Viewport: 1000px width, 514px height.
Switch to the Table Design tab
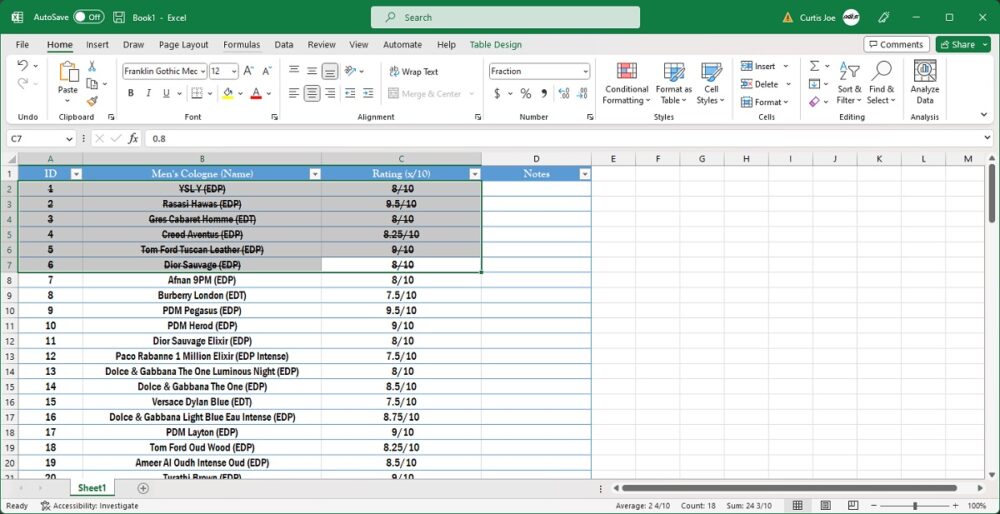tap(495, 45)
